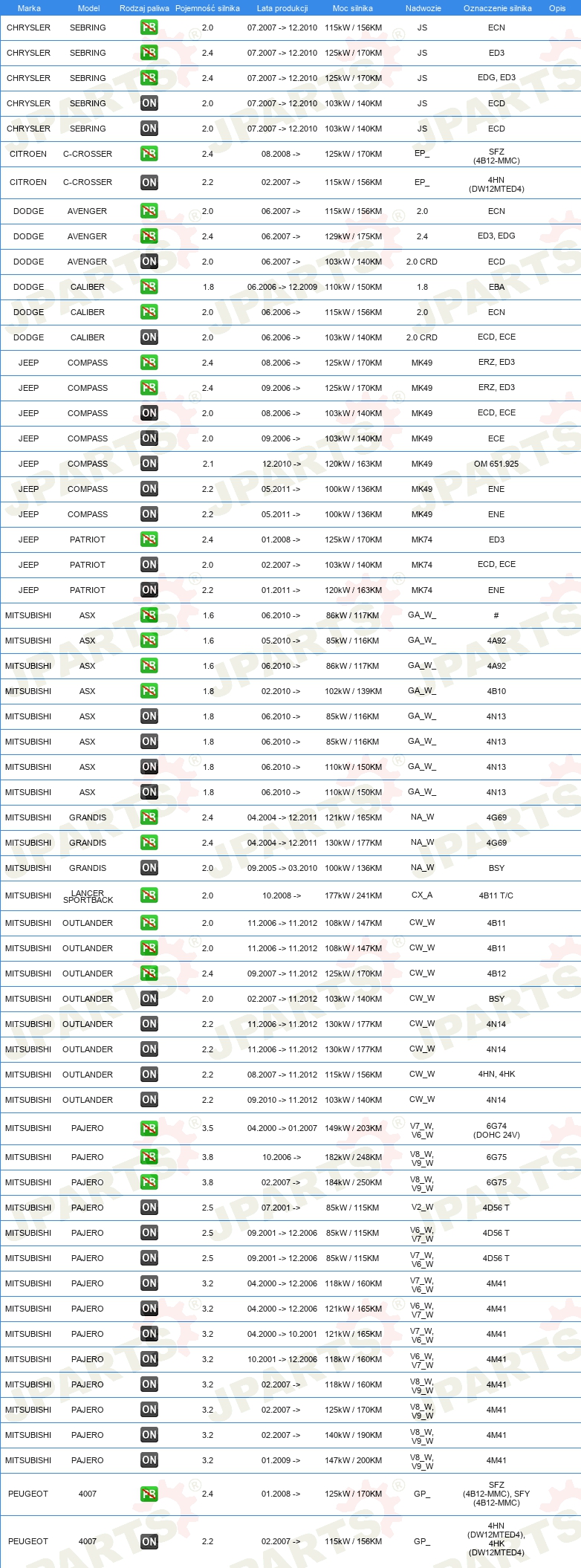The image size is (581, 1568).
Task: Click petrol icon in Grandis 130kW row
Action: tap(149, 843)
